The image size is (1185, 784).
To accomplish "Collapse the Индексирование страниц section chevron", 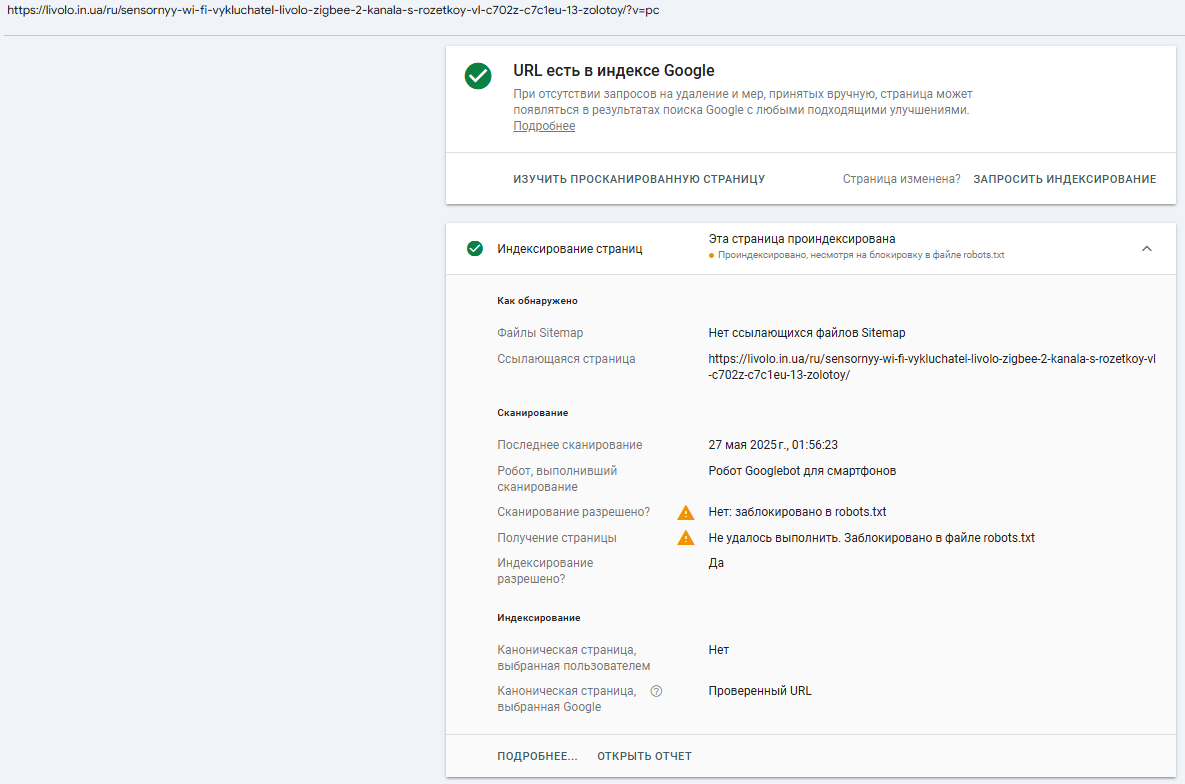I will click(x=1146, y=249).
